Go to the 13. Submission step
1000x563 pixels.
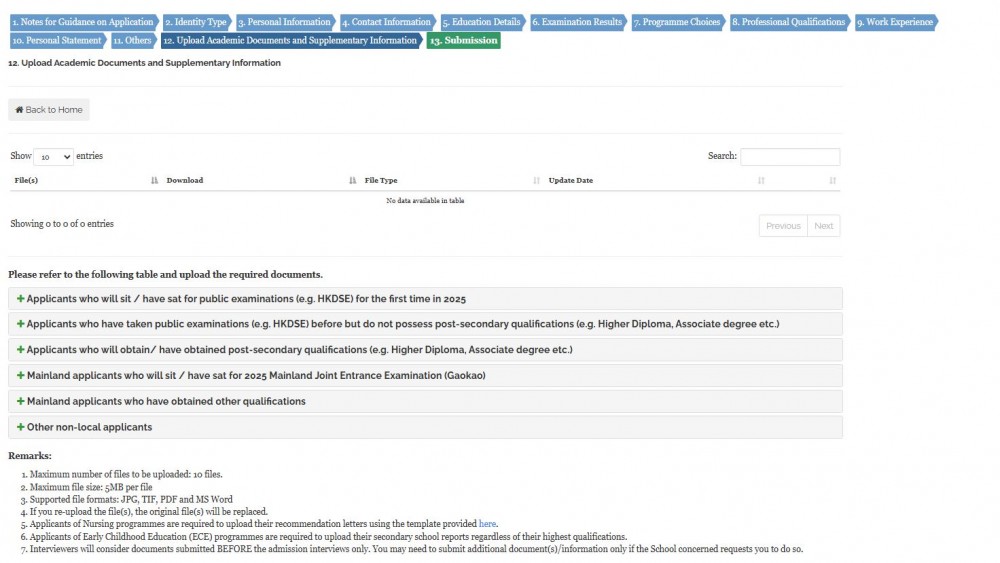click(x=463, y=41)
